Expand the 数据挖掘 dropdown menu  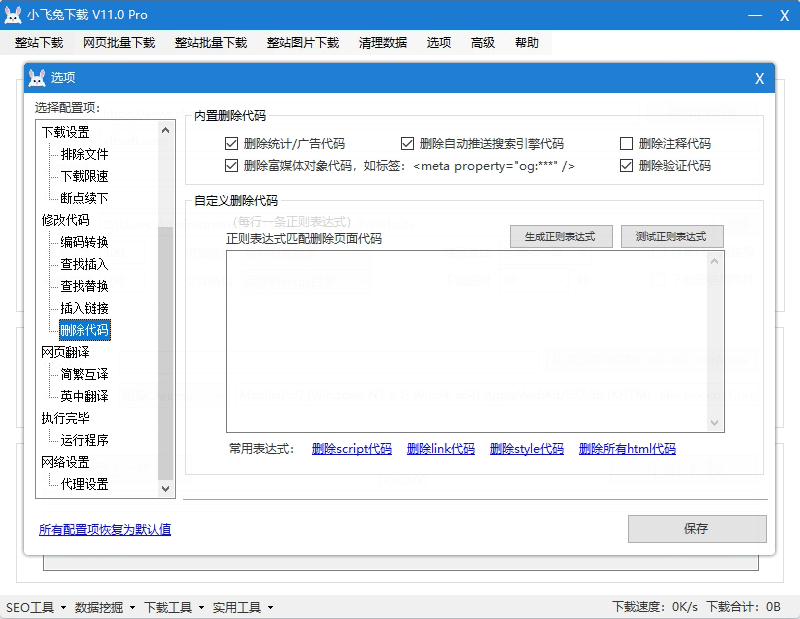coord(104,607)
